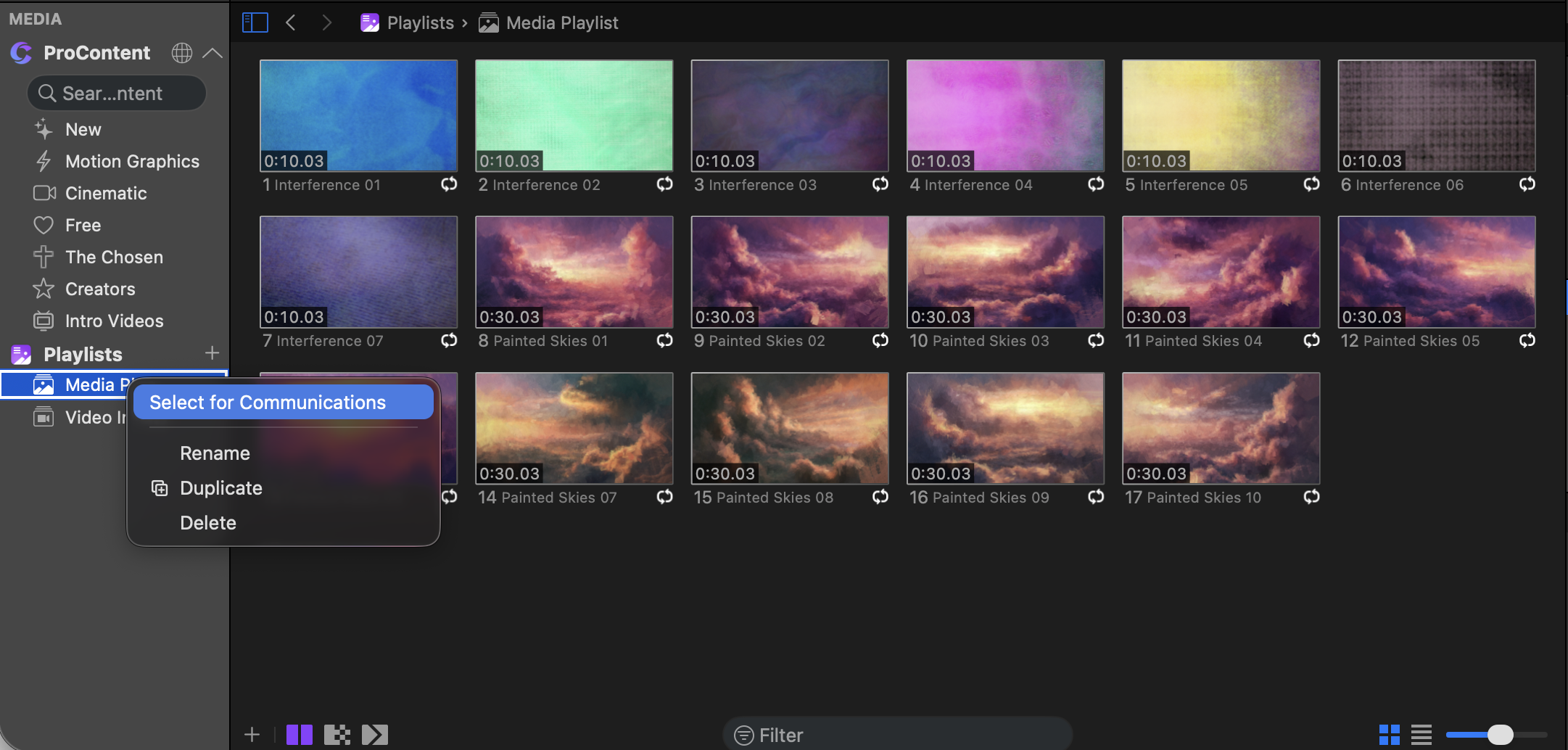Go back with the left arrow
Viewport: 1568px width, 750px height.
291,22
